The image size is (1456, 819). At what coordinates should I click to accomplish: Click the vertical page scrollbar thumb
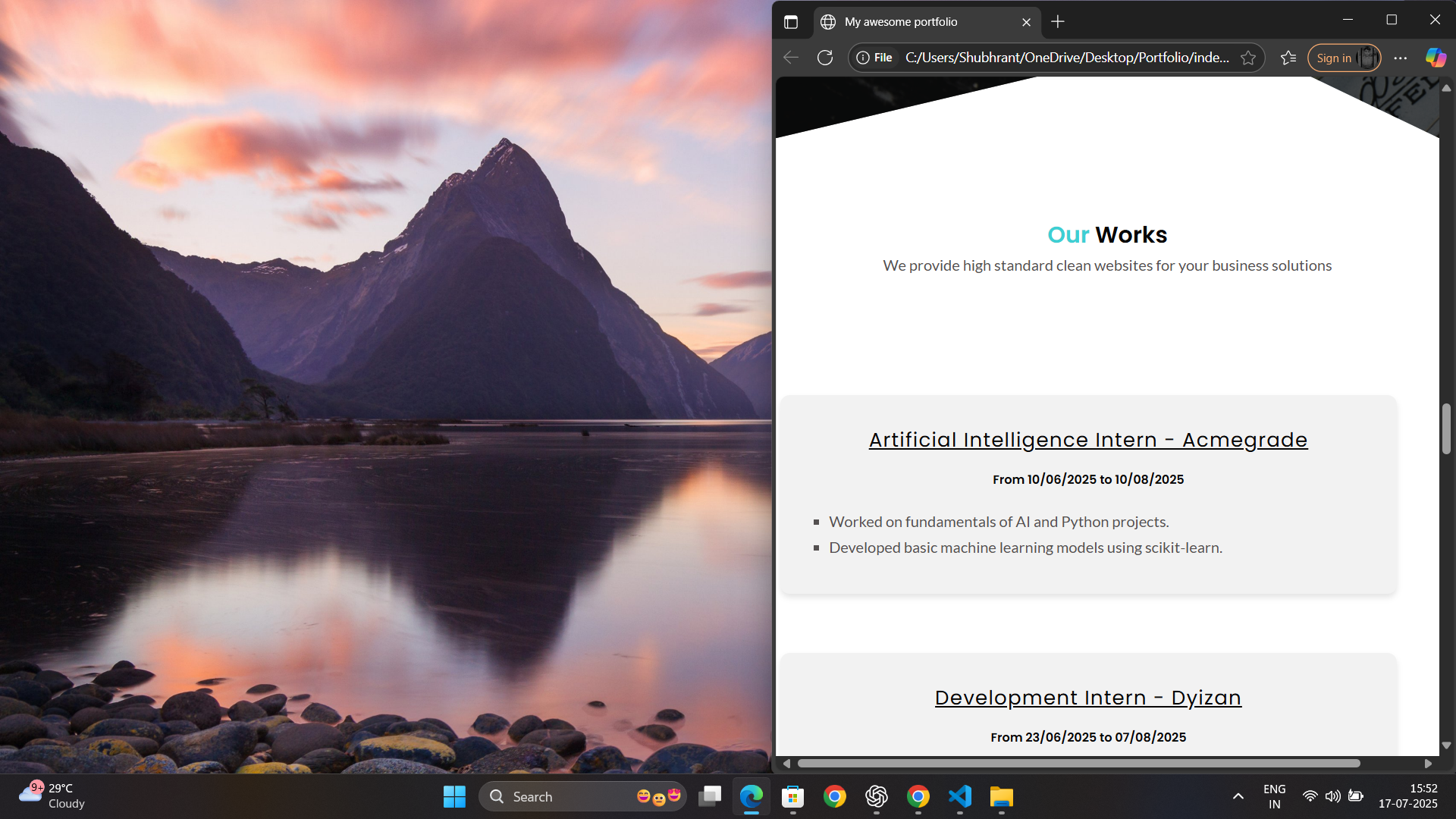click(1446, 428)
